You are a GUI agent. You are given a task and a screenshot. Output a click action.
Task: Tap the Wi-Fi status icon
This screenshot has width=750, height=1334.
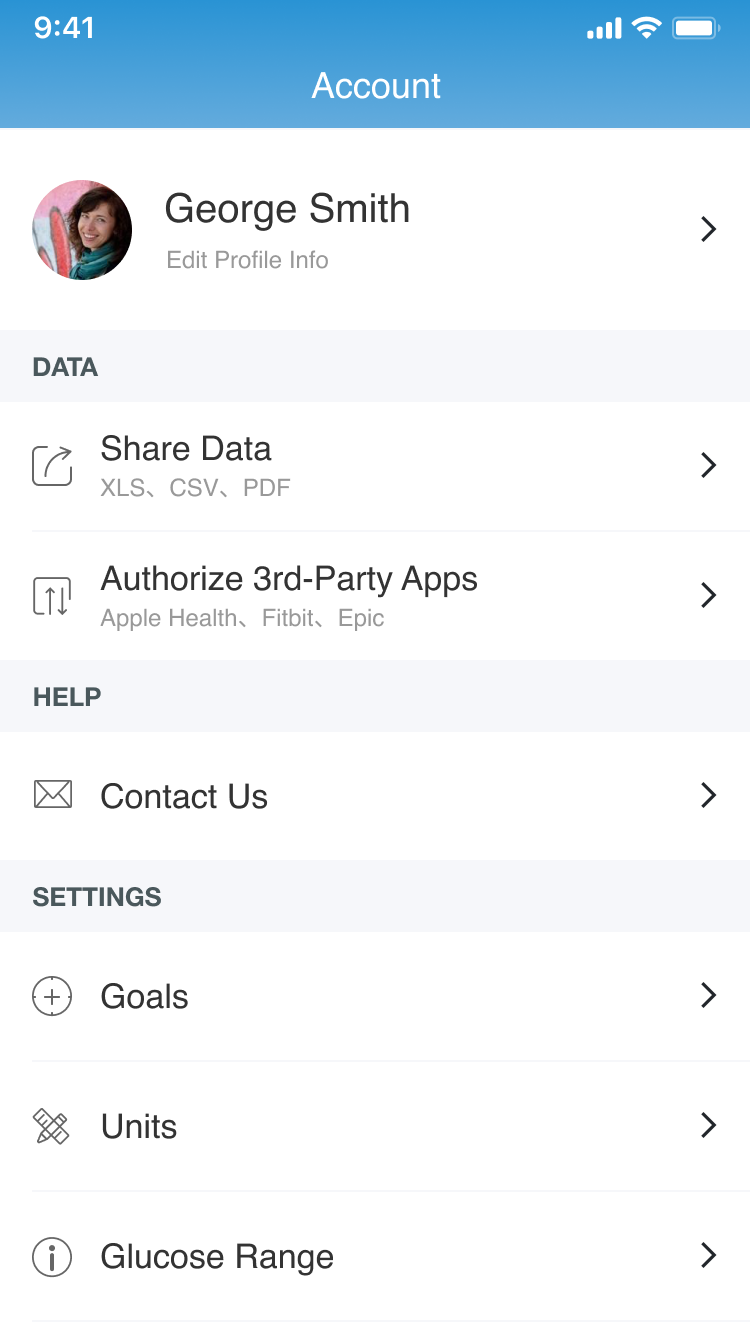pos(647,29)
